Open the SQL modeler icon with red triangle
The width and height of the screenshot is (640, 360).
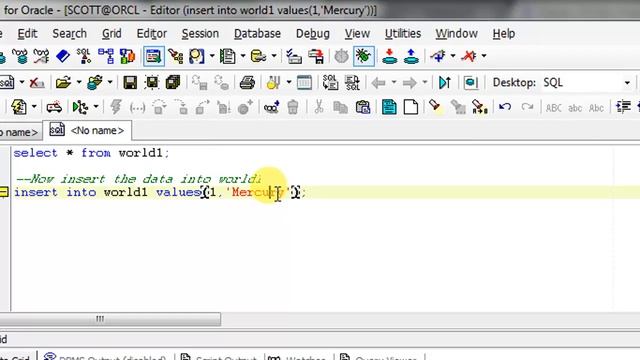[84, 56]
